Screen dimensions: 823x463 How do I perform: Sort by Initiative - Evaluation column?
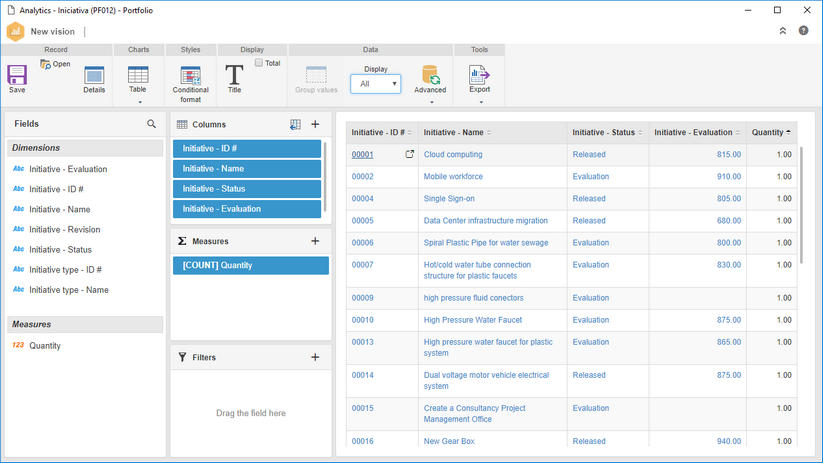click(x=737, y=133)
